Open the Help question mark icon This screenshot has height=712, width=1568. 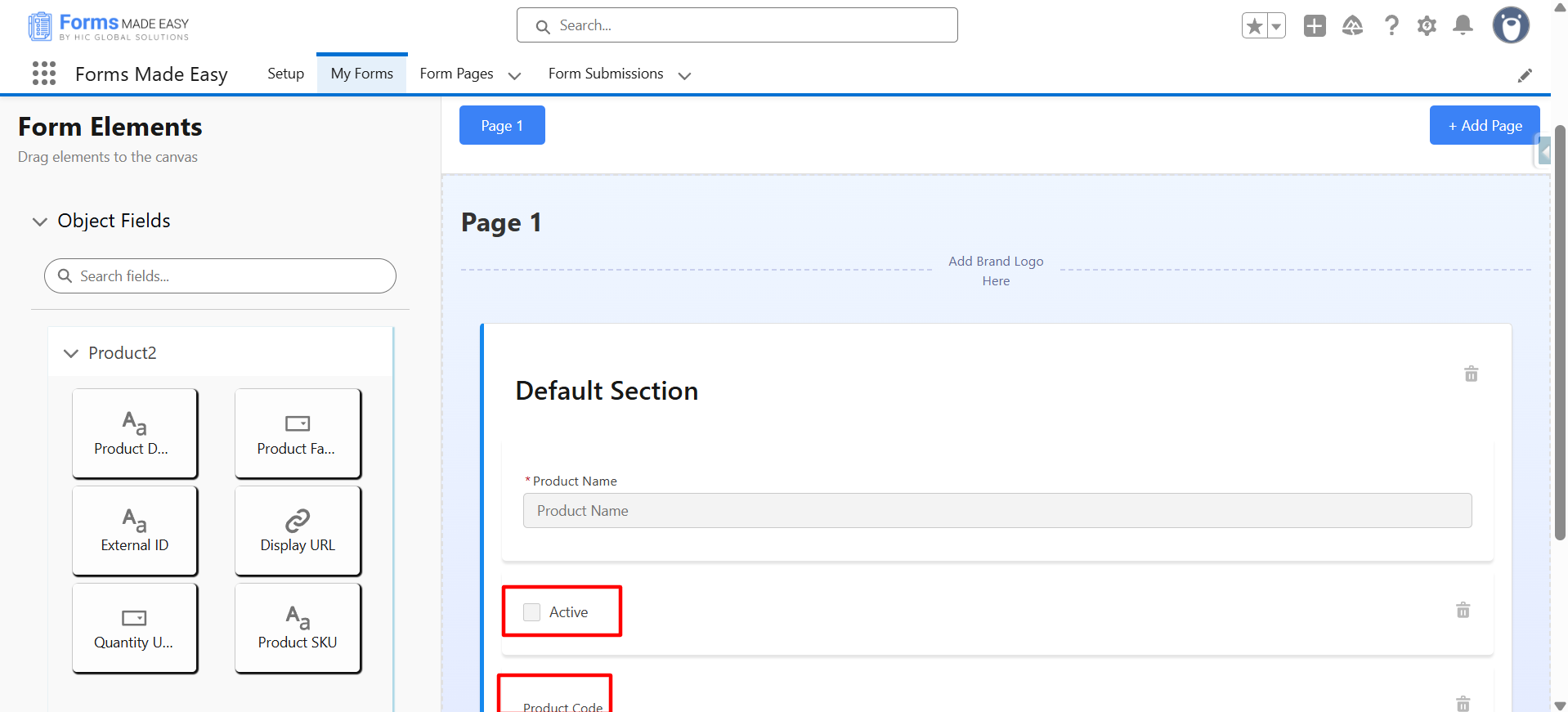1391,25
